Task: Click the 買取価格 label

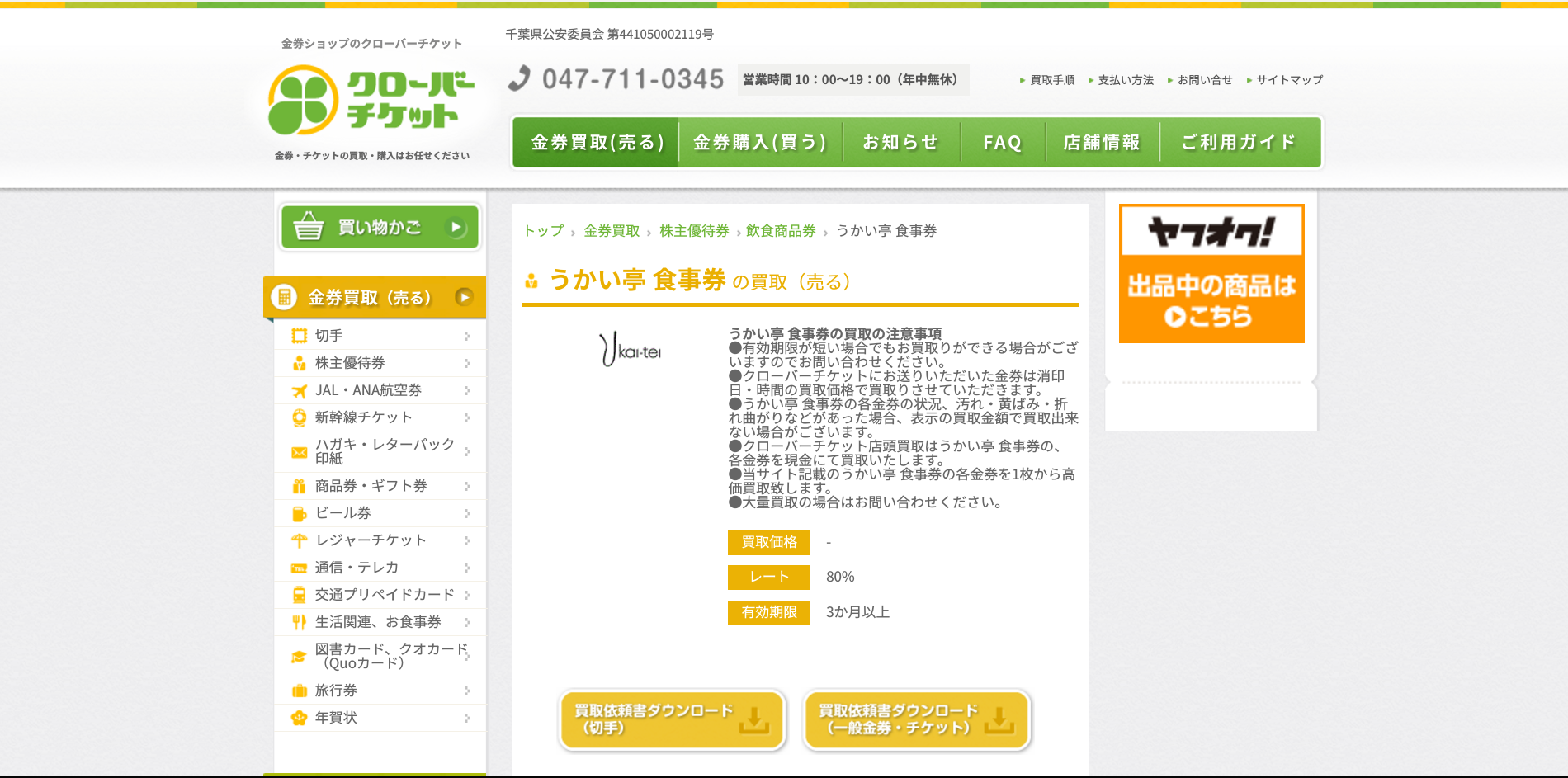Action: click(x=769, y=542)
